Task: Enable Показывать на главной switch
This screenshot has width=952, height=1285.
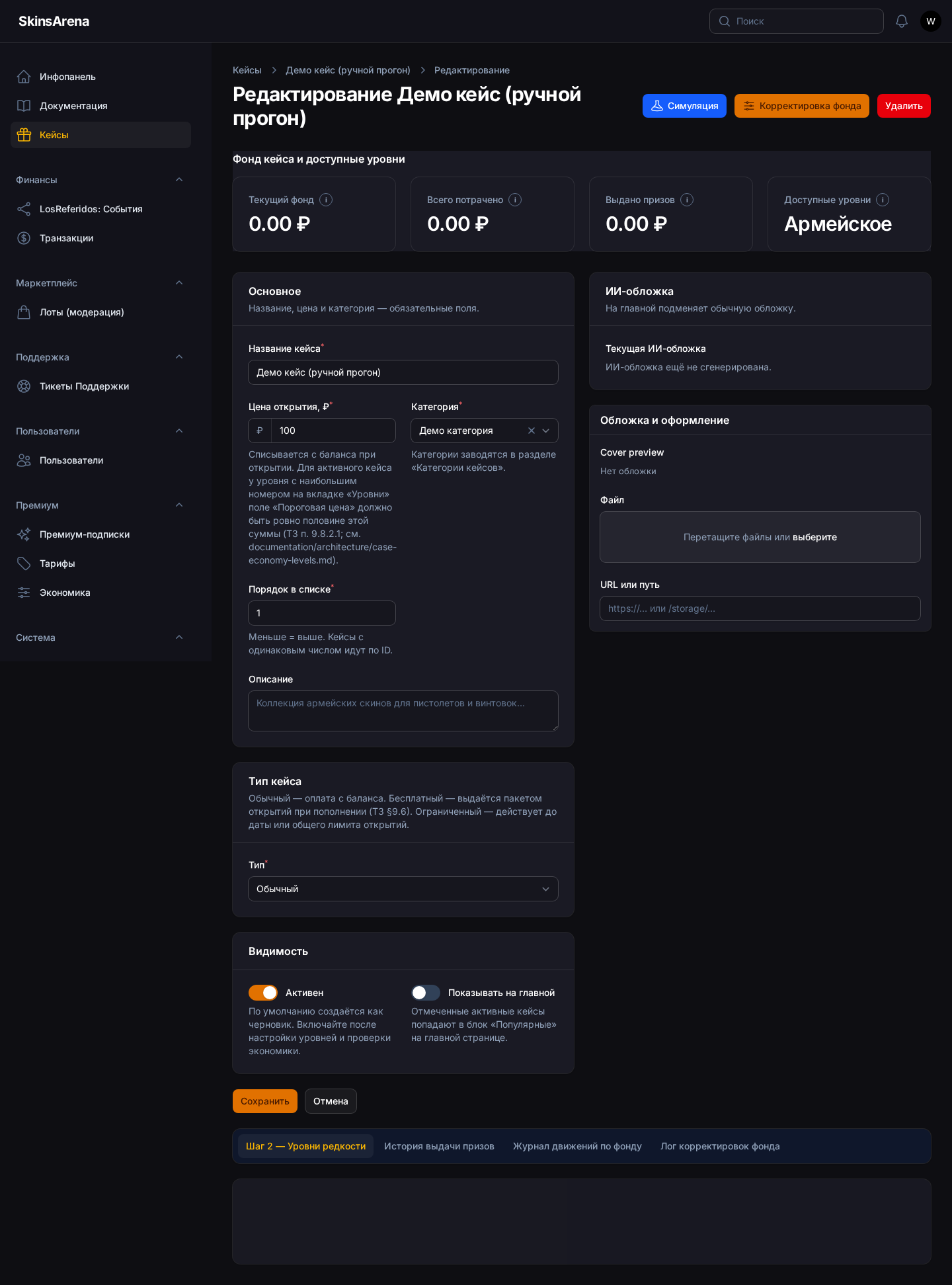Action: click(426, 993)
